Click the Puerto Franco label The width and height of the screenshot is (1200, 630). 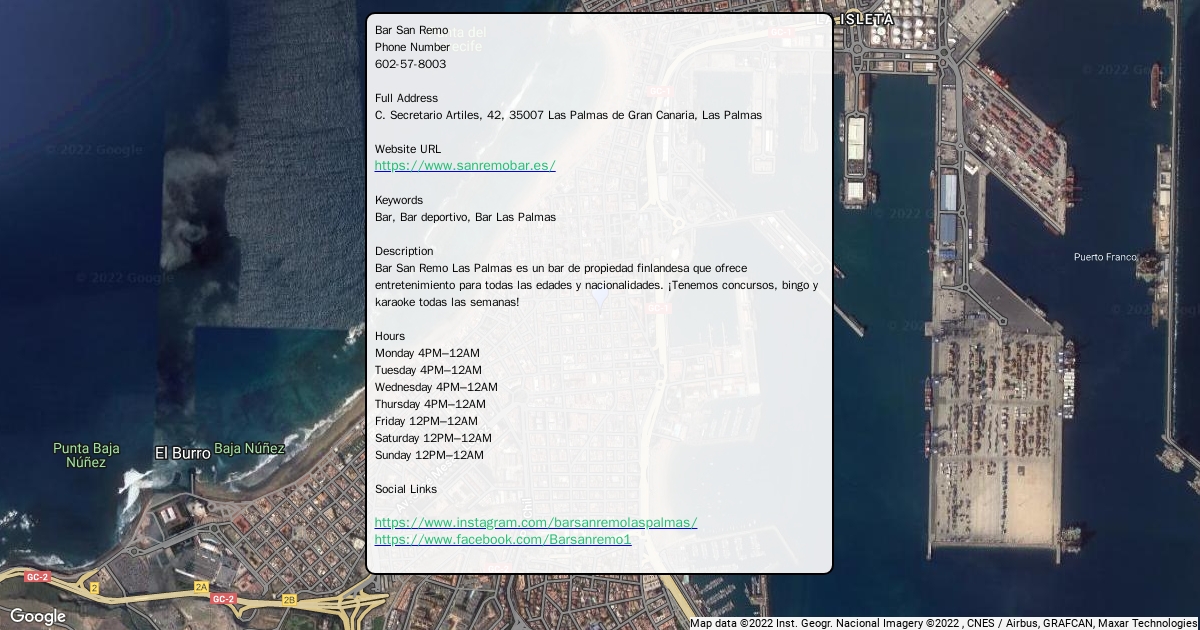1105,257
